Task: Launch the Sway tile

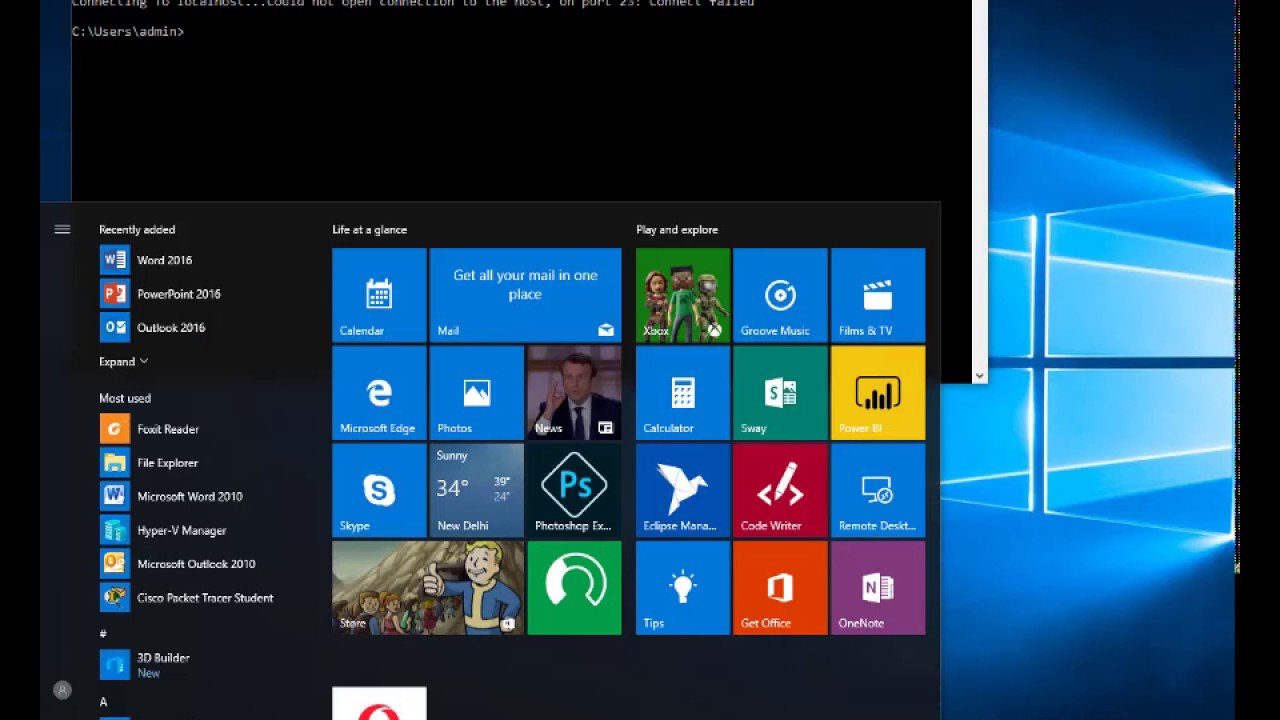Action: [x=780, y=393]
